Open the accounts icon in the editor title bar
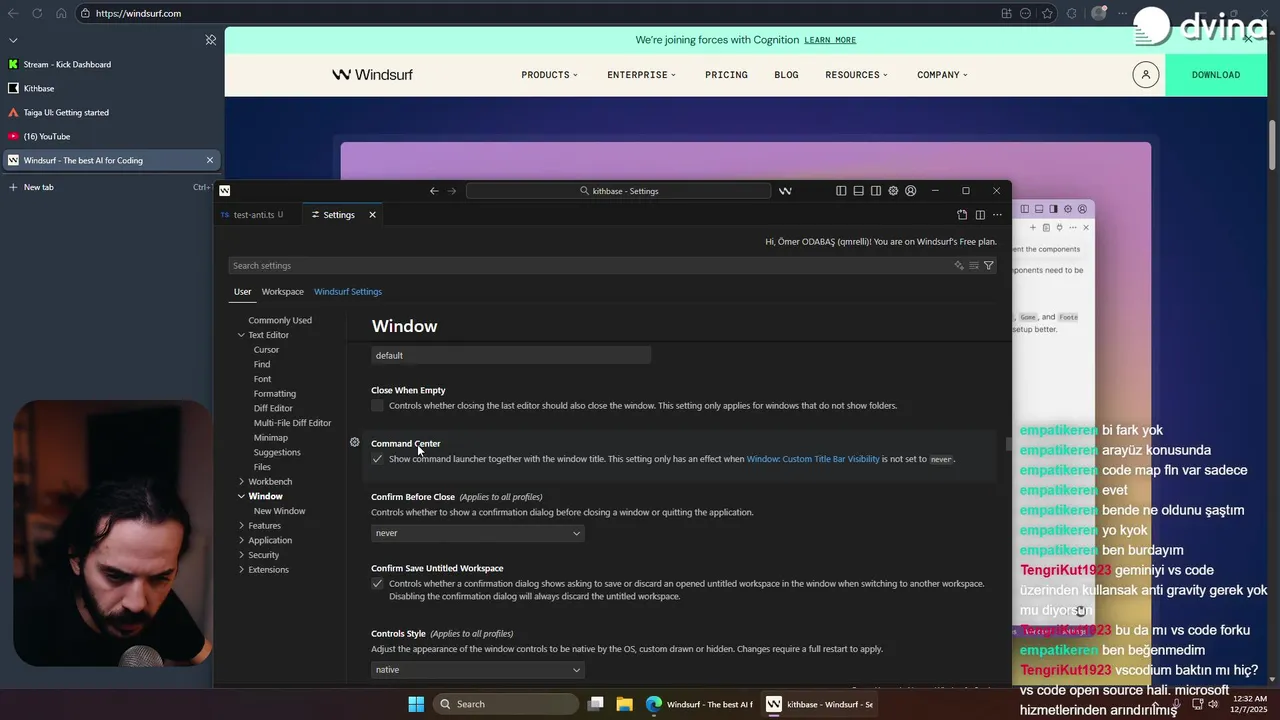The height and width of the screenshot is (720, 1280). [x=910, y=191]
